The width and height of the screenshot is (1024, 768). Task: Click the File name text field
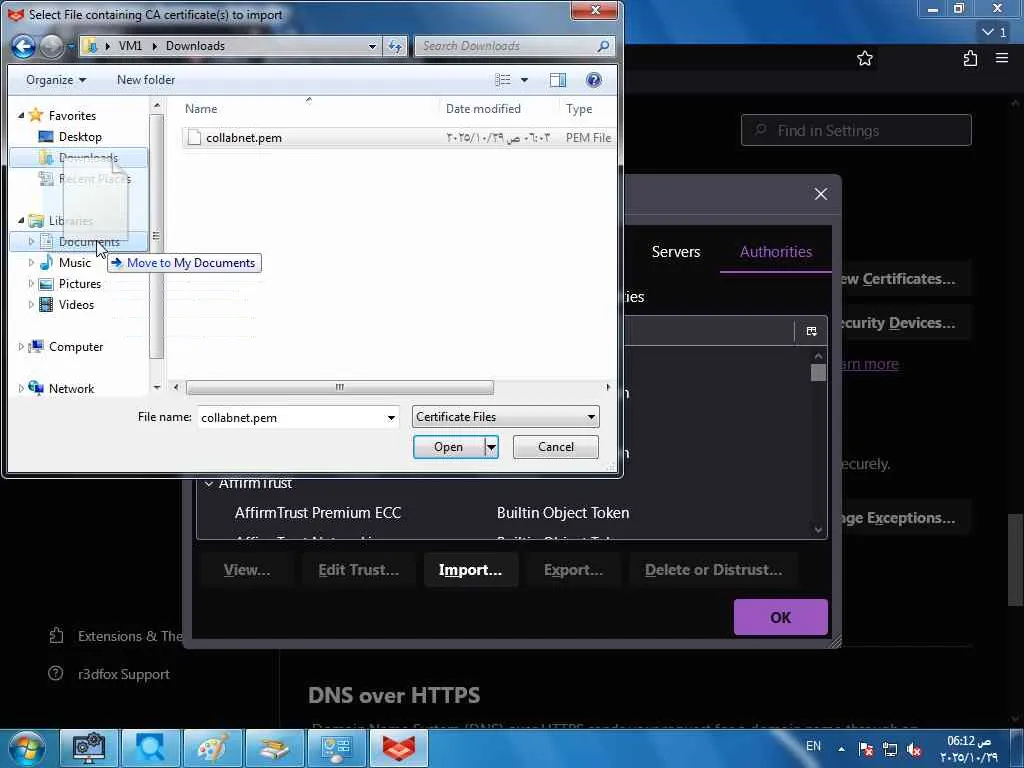[291, 417]
